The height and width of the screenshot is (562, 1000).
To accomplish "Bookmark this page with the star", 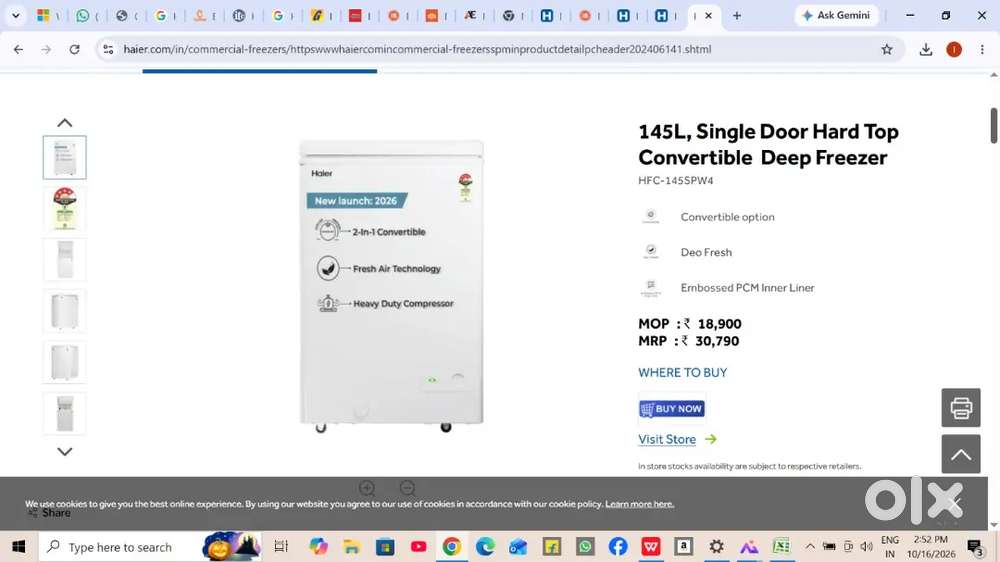I will (x=886, y=49).
